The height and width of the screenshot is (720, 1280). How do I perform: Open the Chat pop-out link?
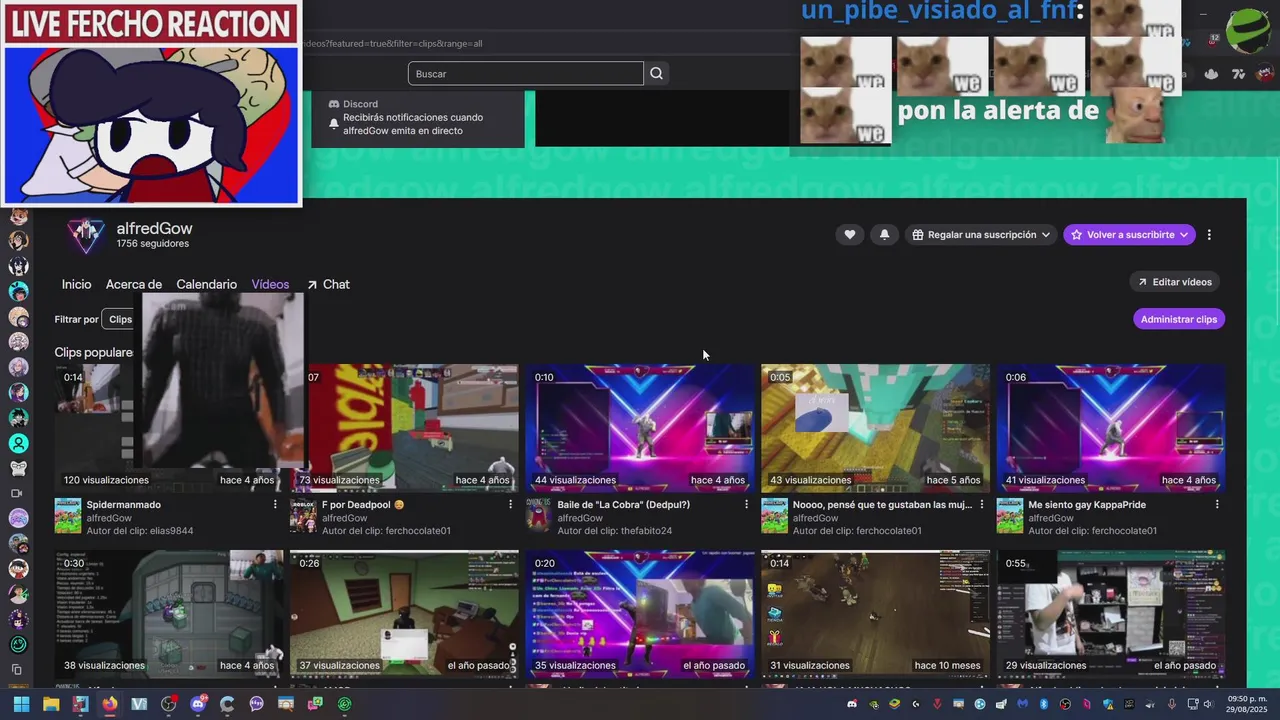(328, 284)
